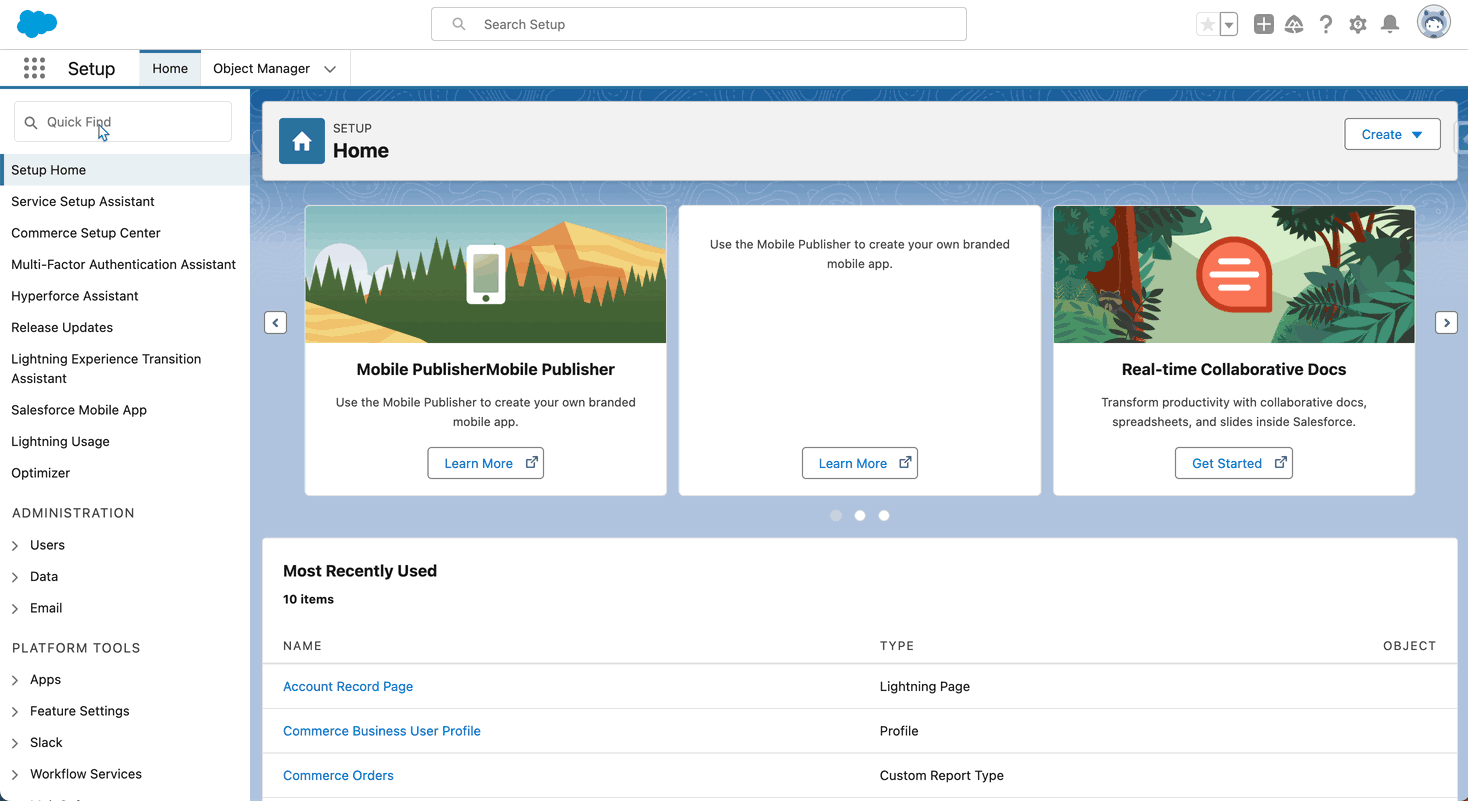Screen dimensions: 1468x801
Task: Click the '10 items' count text
Action: (x=309, y=600)
